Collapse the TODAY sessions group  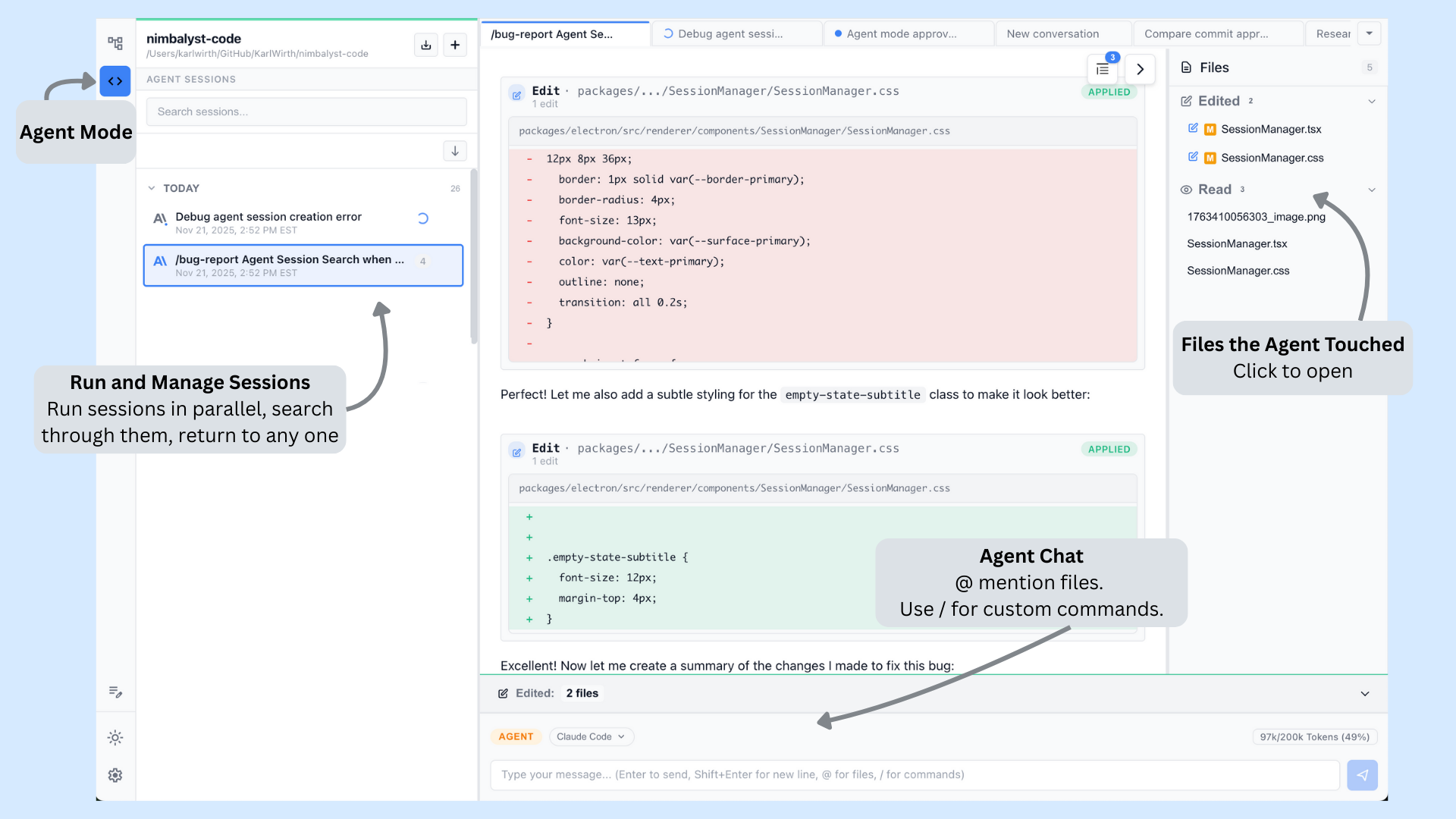point(152,188)
